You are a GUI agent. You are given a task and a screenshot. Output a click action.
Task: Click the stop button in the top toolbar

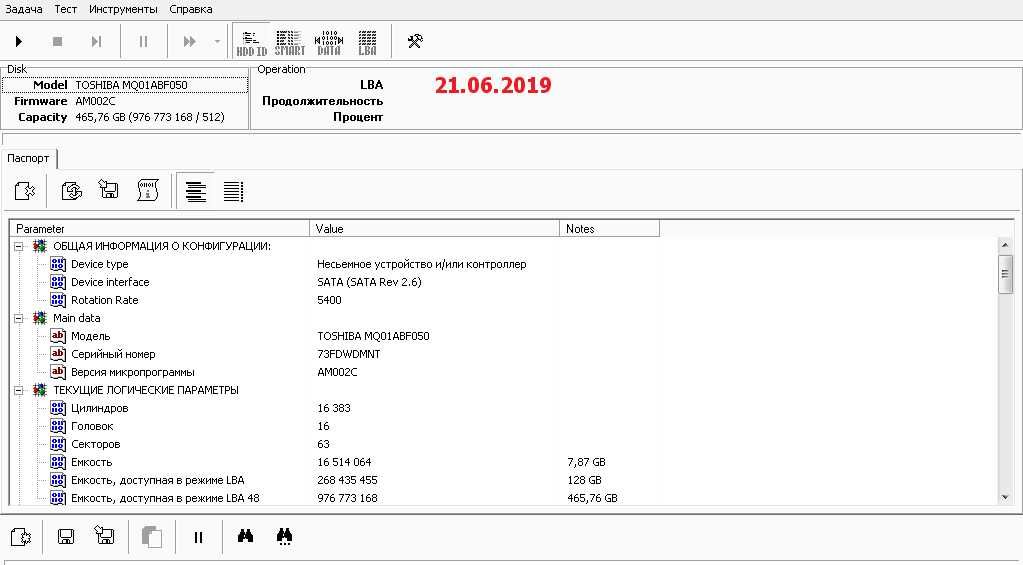coord(57,42)
